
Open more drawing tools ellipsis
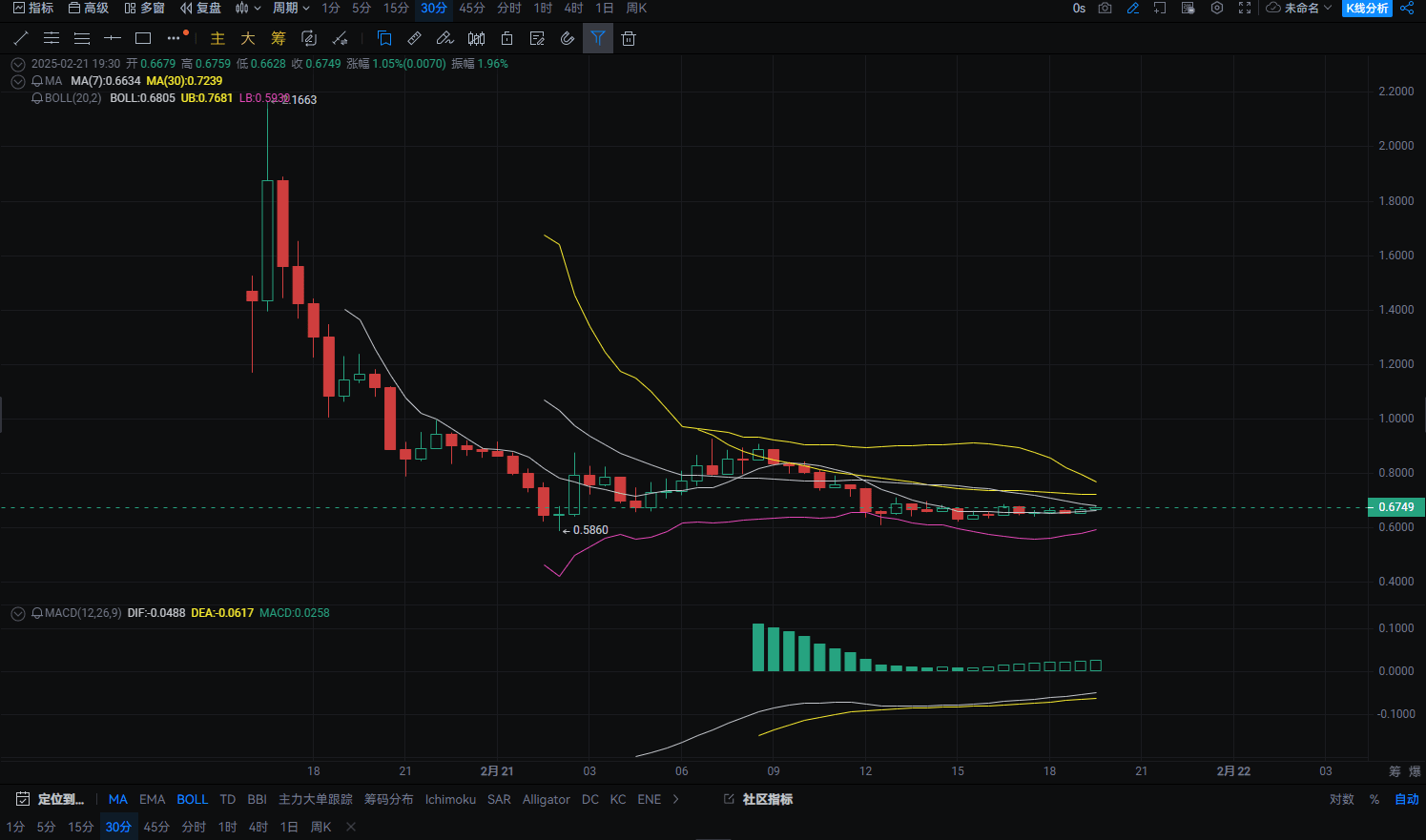pos(175,38)
